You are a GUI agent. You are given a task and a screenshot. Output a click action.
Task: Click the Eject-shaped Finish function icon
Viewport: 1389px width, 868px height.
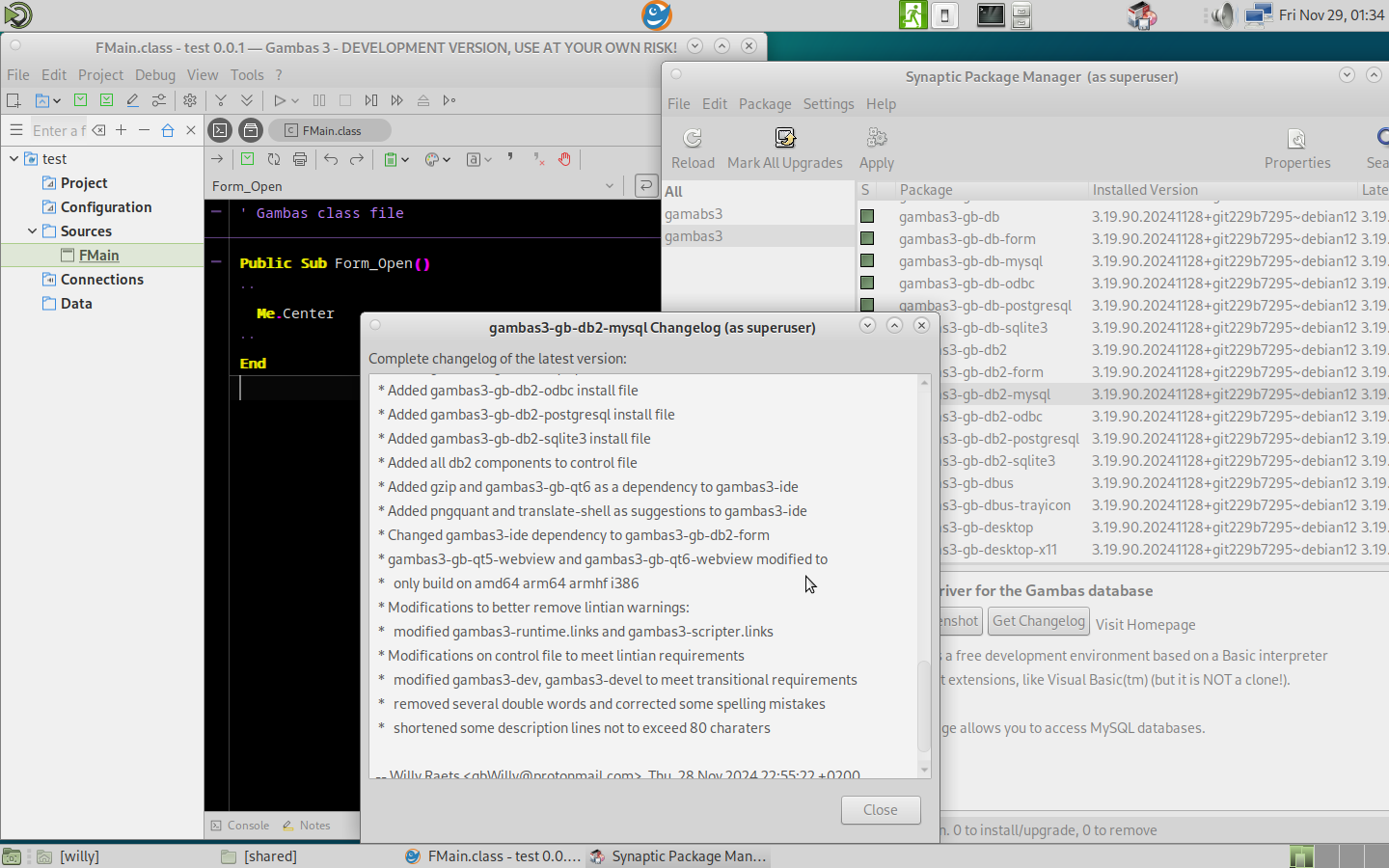(423, 100)
